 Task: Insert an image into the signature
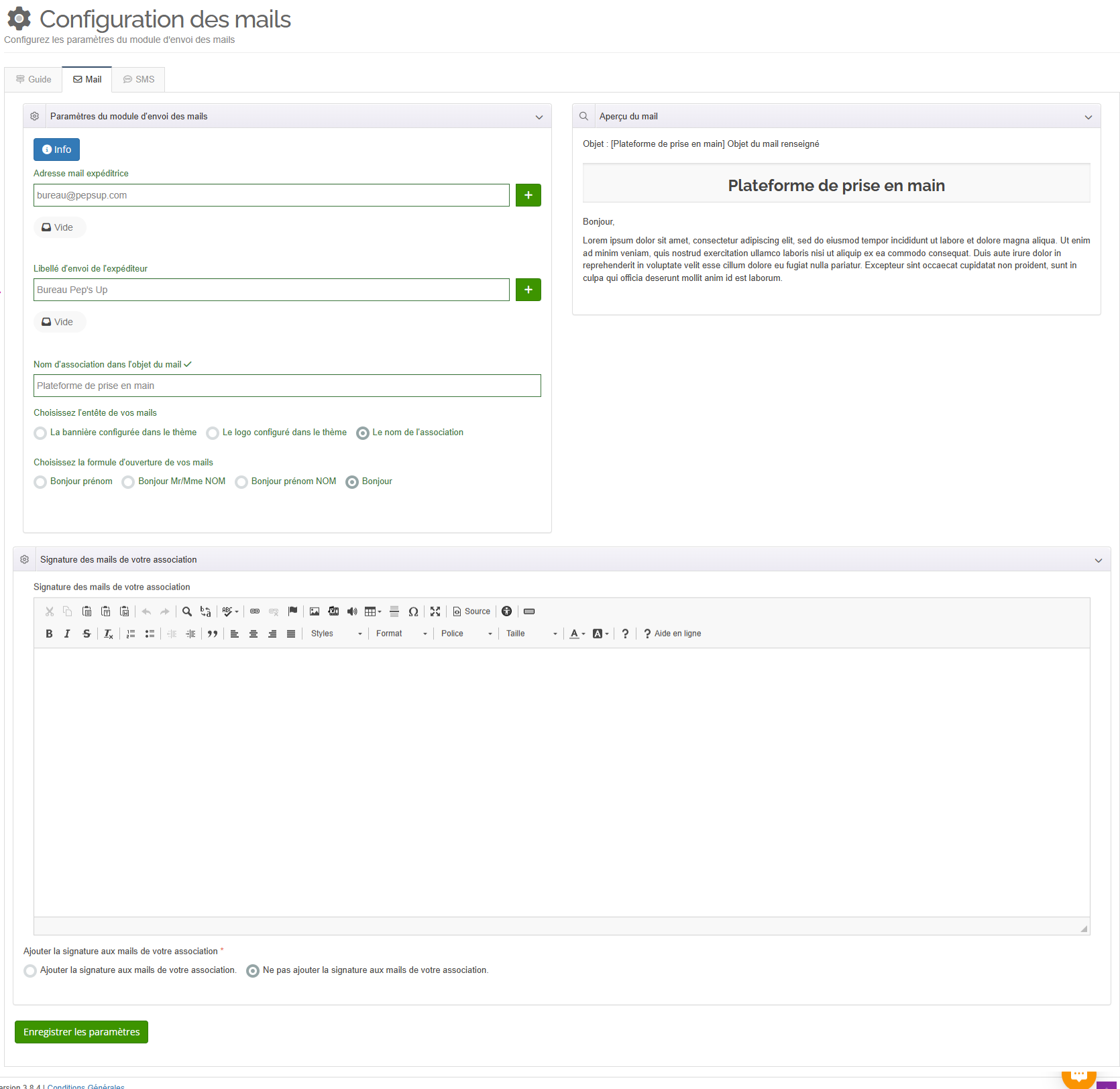(x=315, y=612)
